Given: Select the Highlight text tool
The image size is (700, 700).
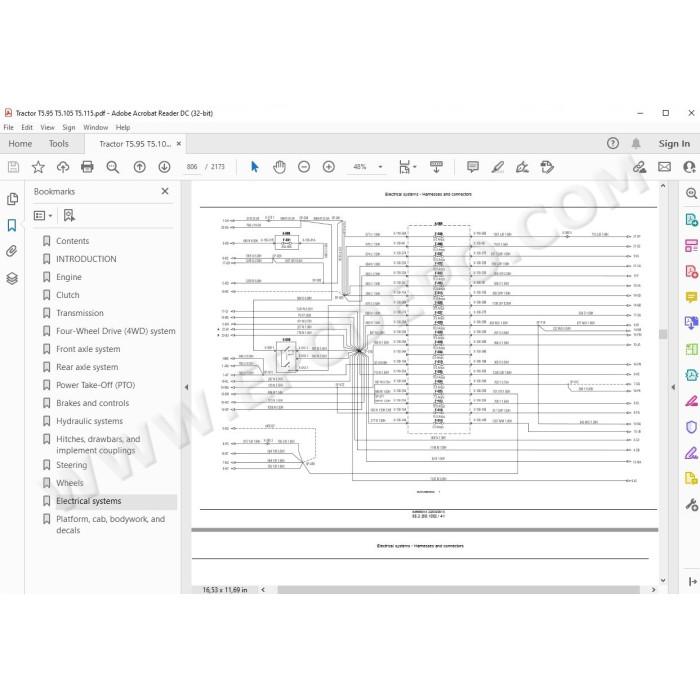Looking at the screenshot, I should coord(497,167).
